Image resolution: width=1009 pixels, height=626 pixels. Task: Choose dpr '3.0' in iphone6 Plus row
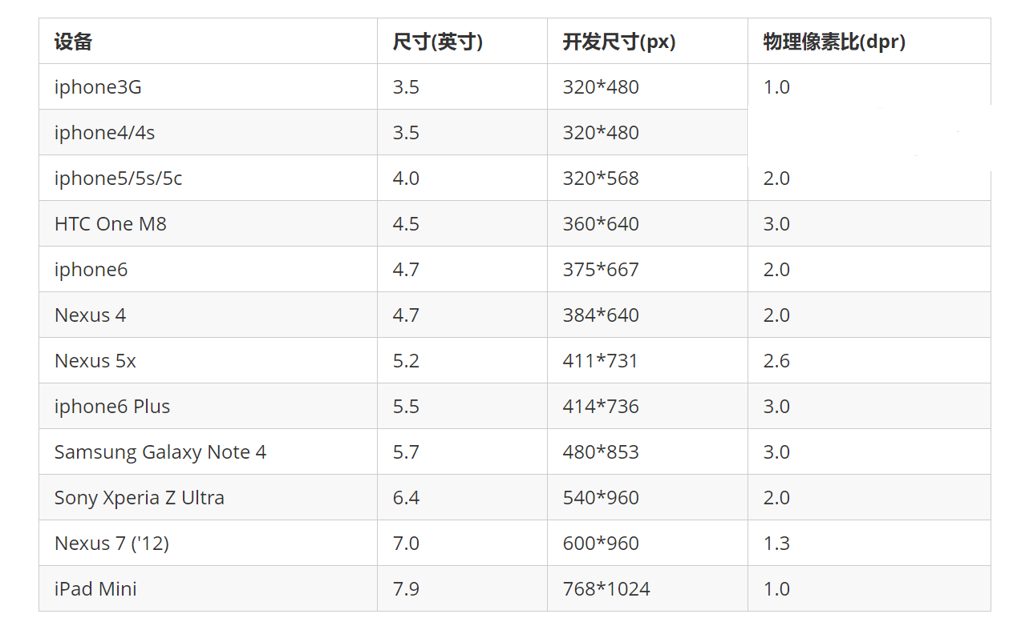777,407
